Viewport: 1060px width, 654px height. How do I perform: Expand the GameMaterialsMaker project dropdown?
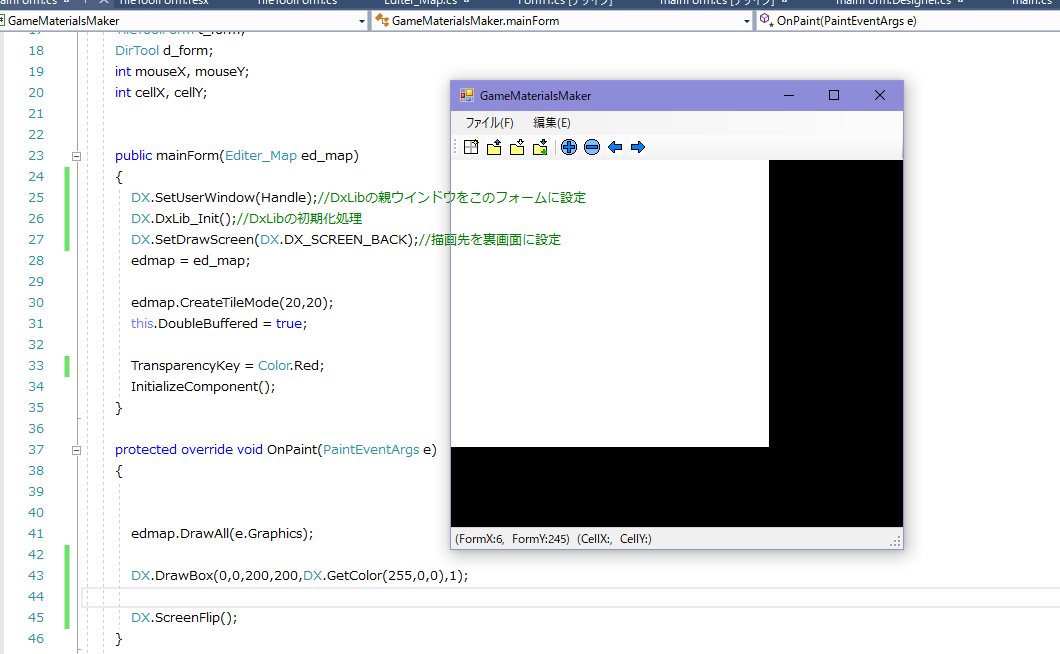(x=360, y=20)
